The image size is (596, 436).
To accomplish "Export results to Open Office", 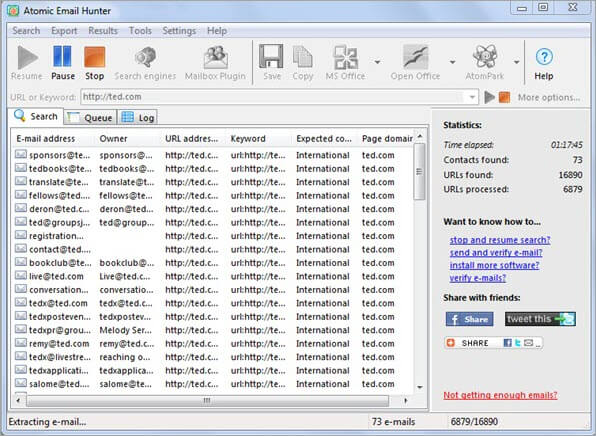I will [415, 63].
